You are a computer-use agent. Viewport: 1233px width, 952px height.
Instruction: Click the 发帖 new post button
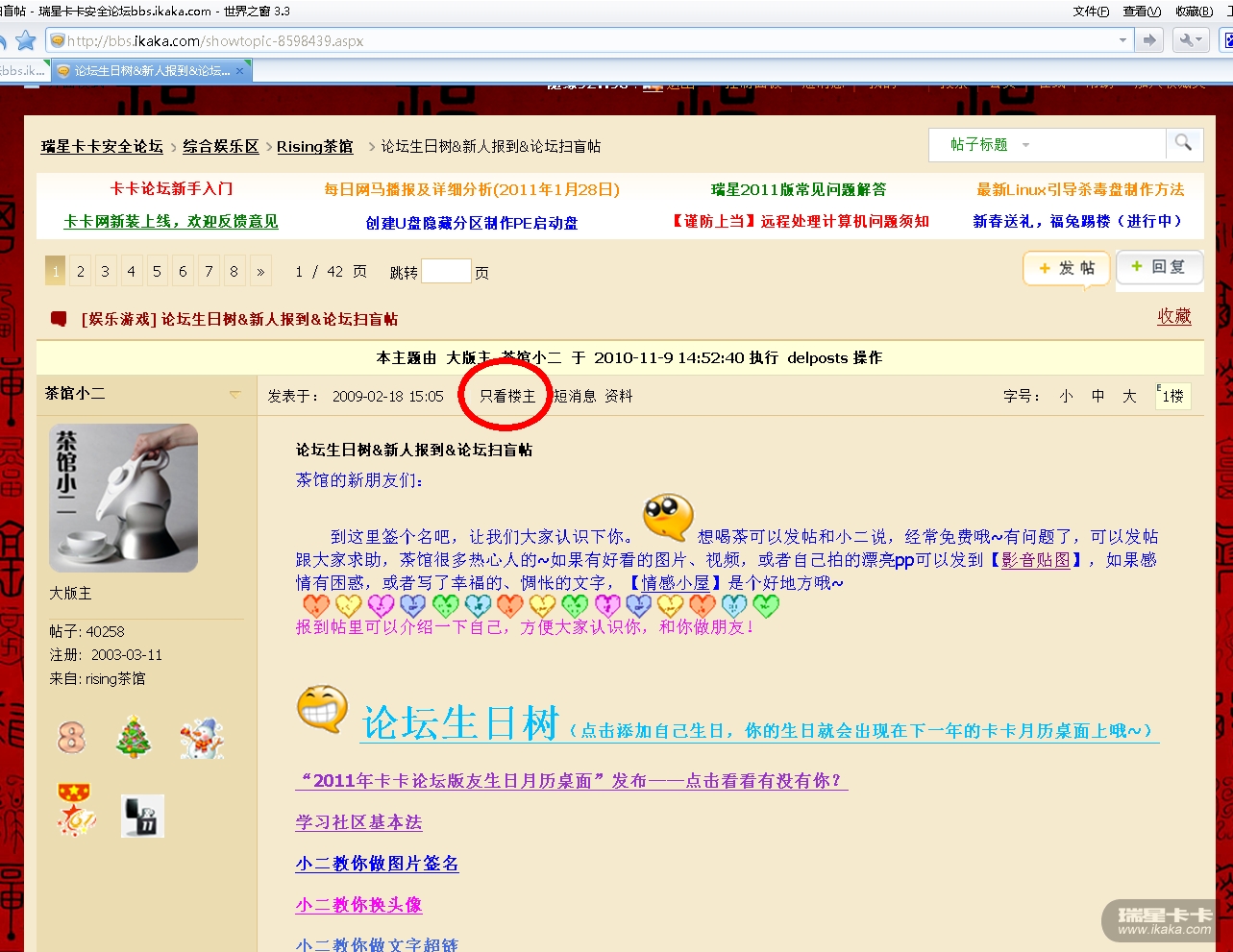pyautogui.click(x=1066, y=268)
